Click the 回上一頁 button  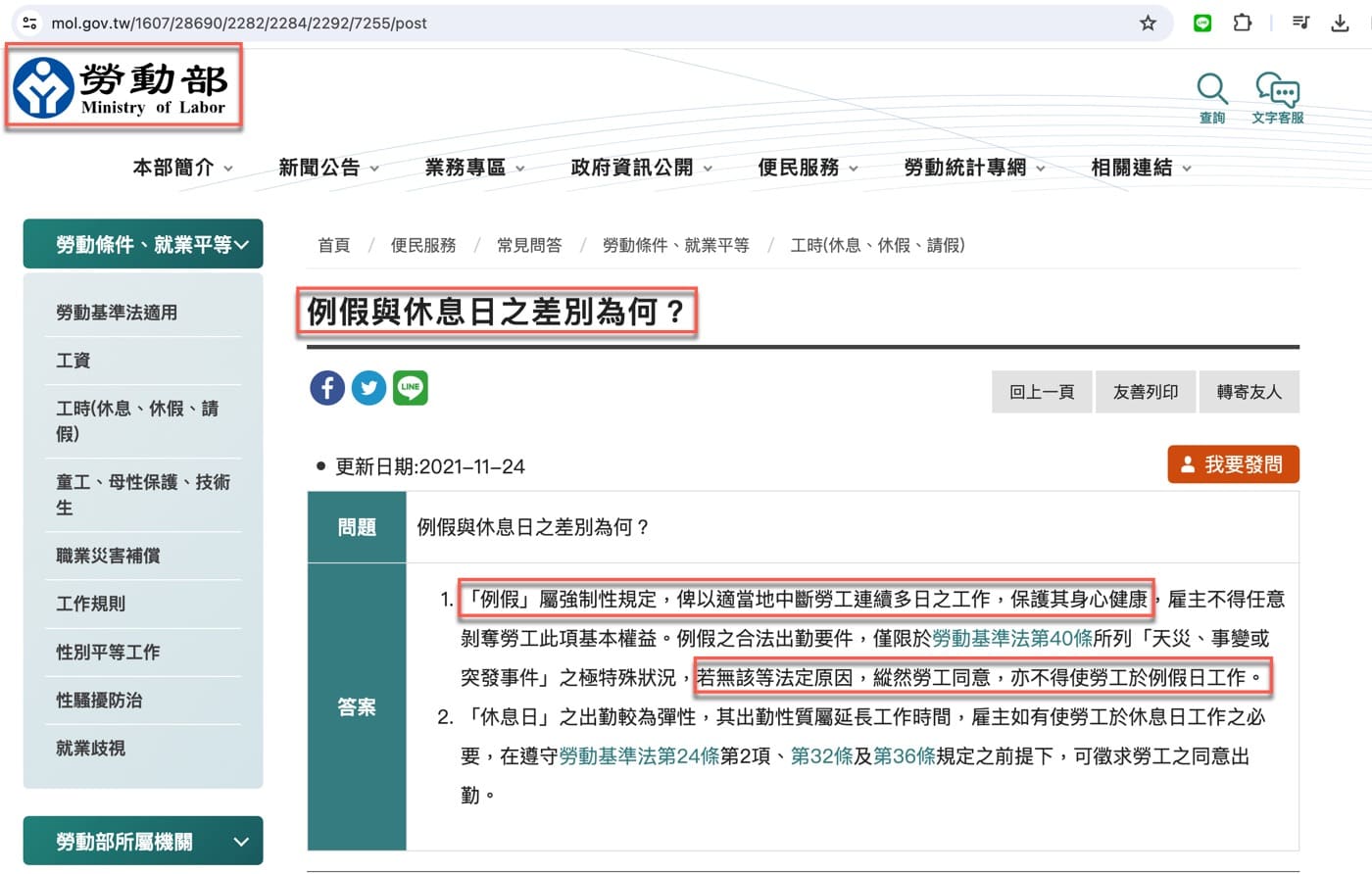1042,392
